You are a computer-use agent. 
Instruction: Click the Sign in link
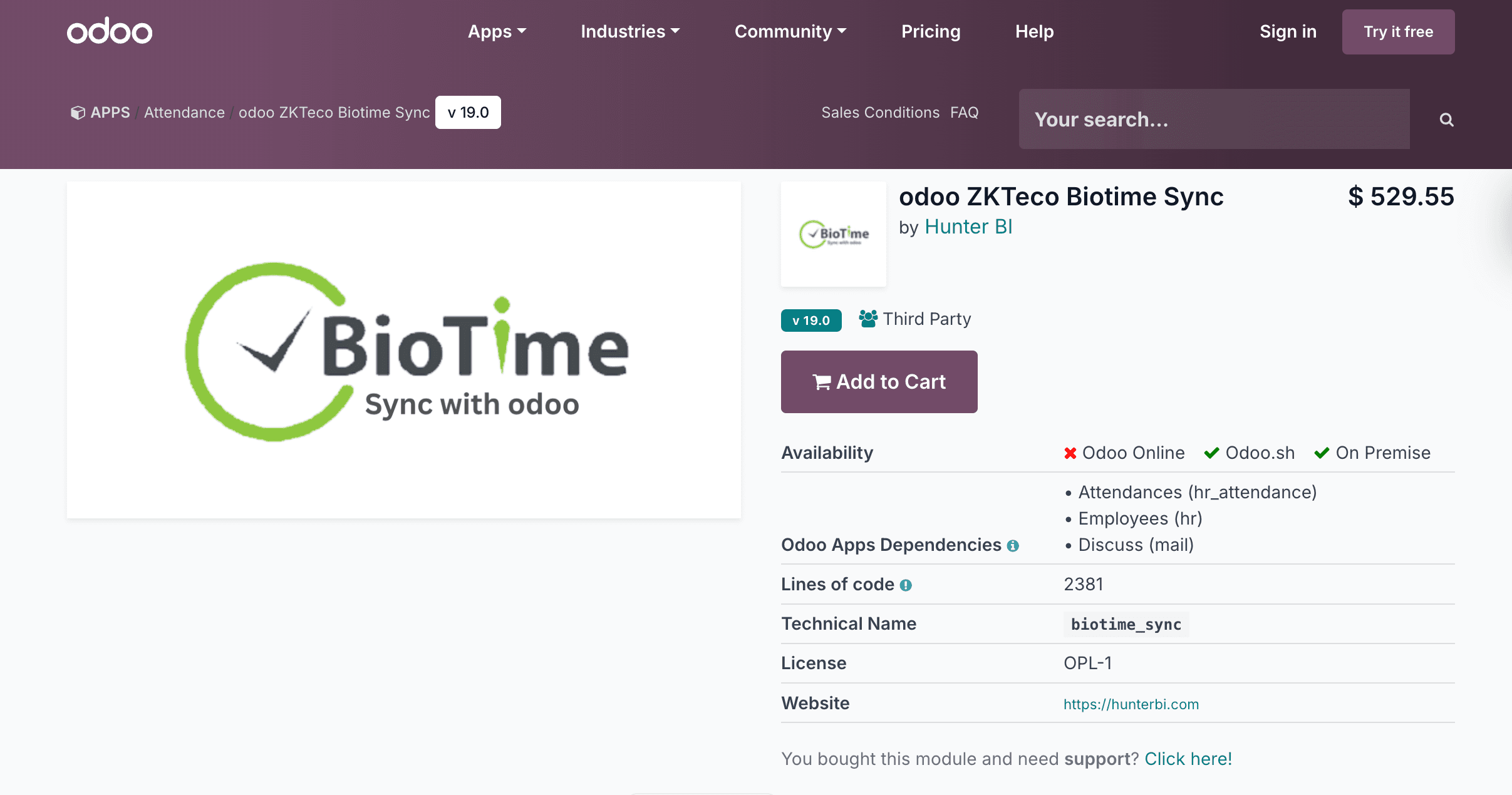pos(1288,31)
